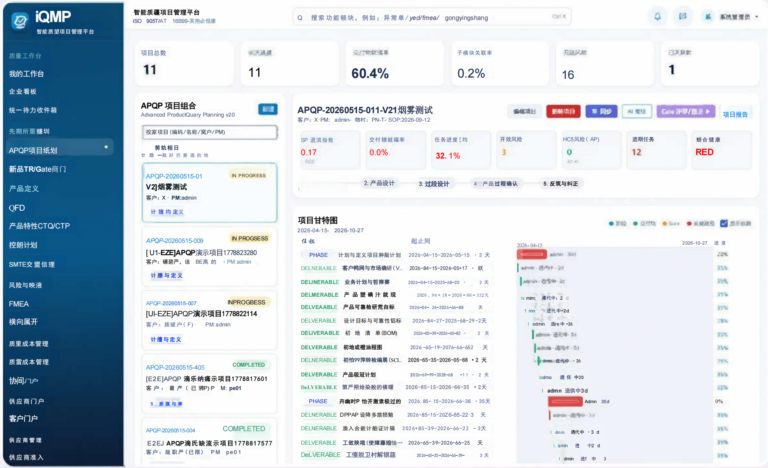Image resolution: width=768 pixels, height=468 pixels.
Task: Switch to the 4. 产品过程确认 phase tab
Action: [495, 184]
